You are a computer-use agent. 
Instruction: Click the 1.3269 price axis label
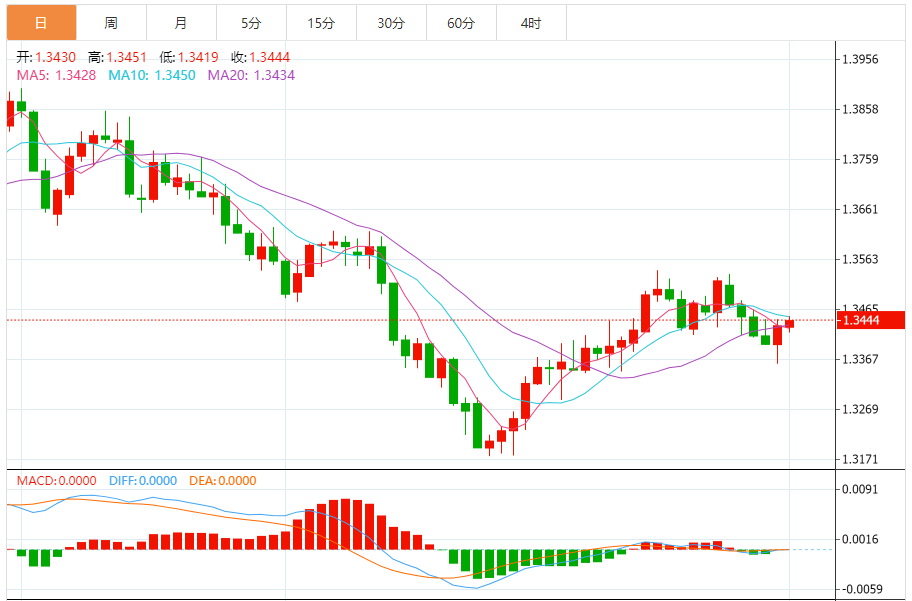pos(860,410)
